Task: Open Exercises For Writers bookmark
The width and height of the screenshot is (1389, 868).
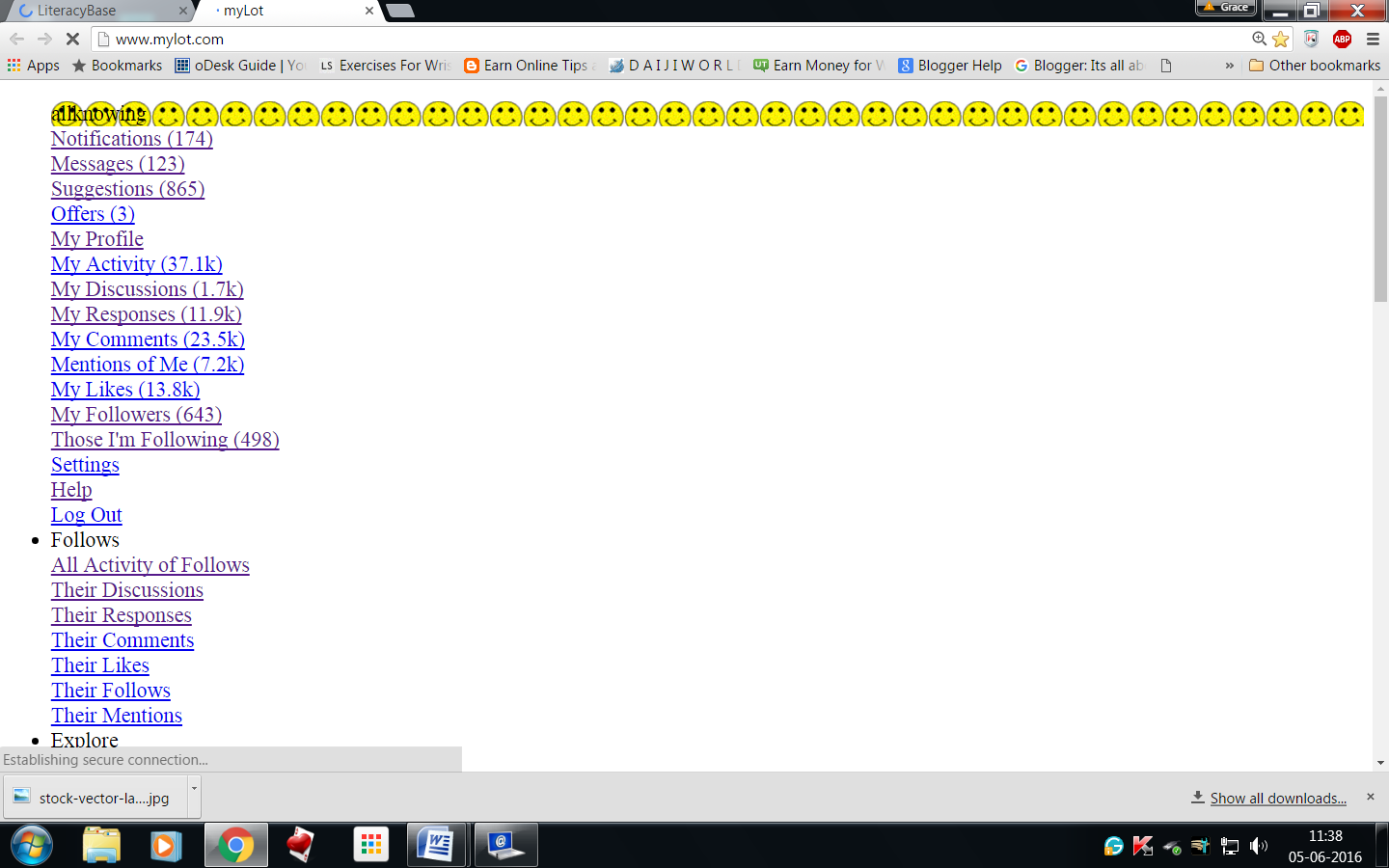Action: (x=385, y=66)
